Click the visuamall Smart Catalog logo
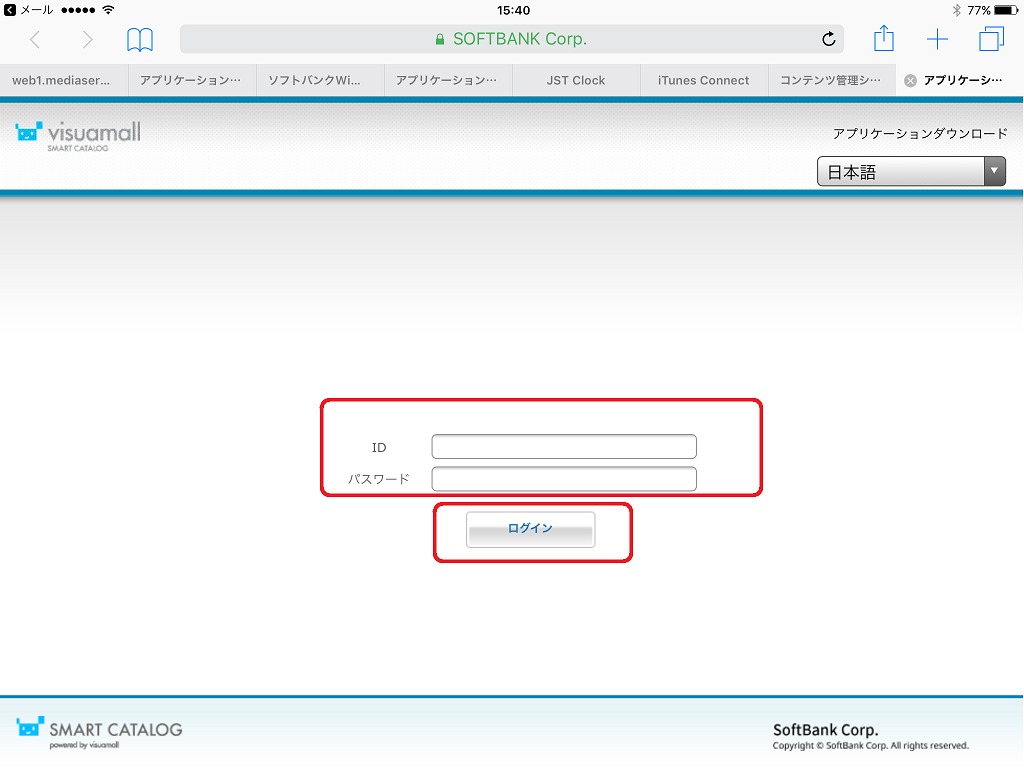Image resolution: width=1024 pixels, height=768 pixels. point(78,135)
